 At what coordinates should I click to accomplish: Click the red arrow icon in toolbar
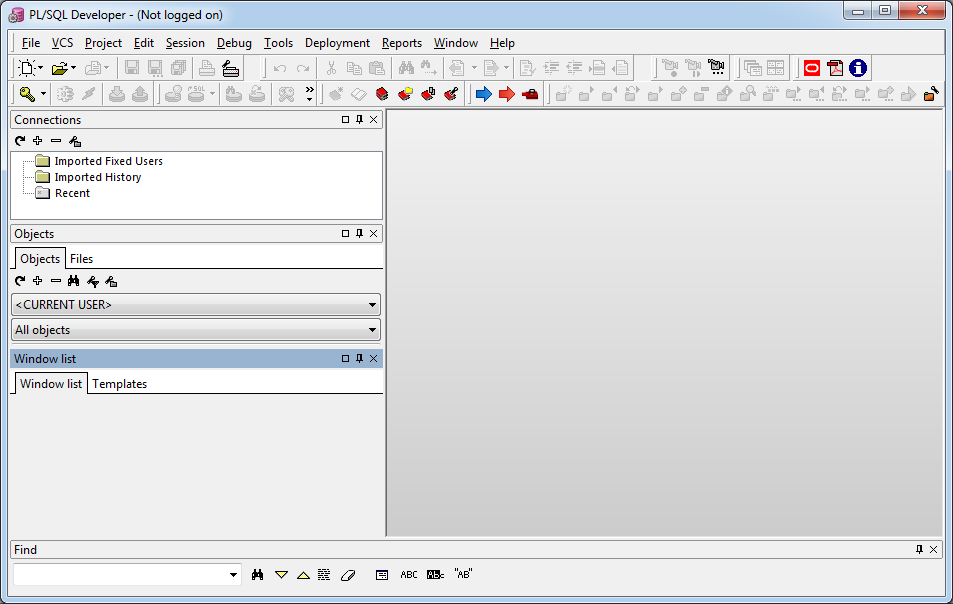click(x=507, y=94)
